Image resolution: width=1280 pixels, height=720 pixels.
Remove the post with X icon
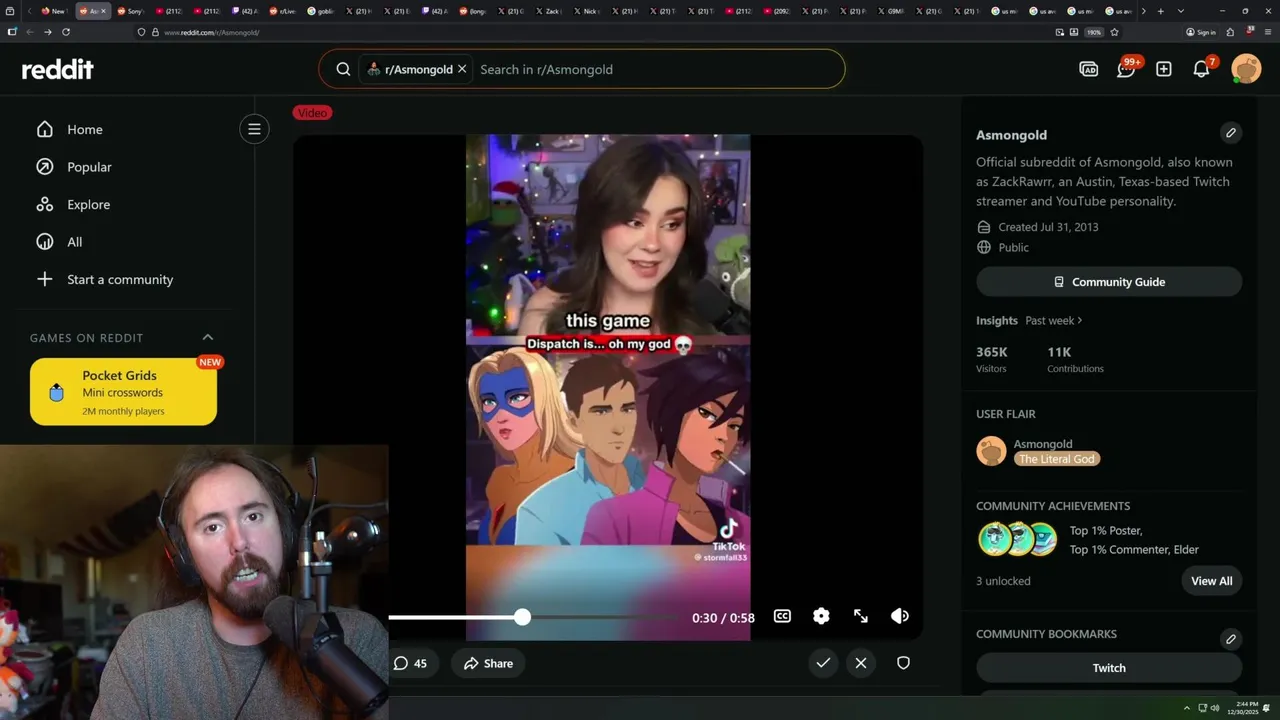(x=861, y=662)
